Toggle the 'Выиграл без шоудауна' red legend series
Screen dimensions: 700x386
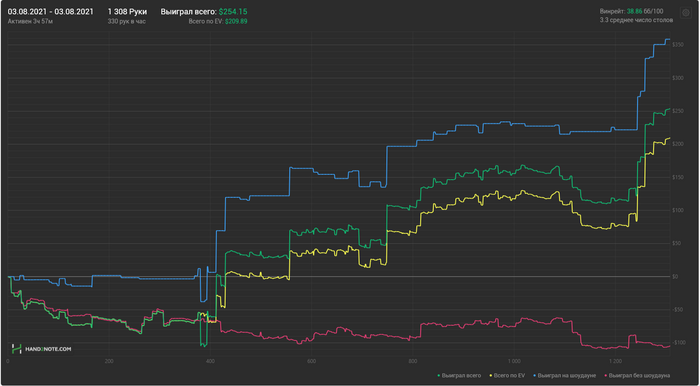coord(637,376)
